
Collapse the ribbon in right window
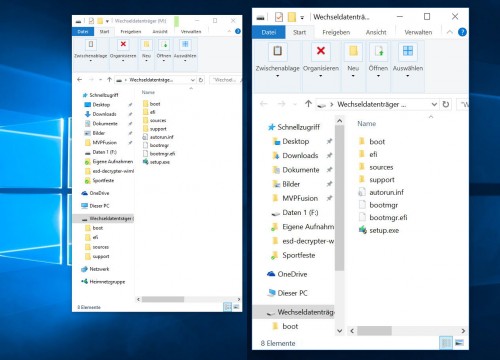(x=449, y=32)
